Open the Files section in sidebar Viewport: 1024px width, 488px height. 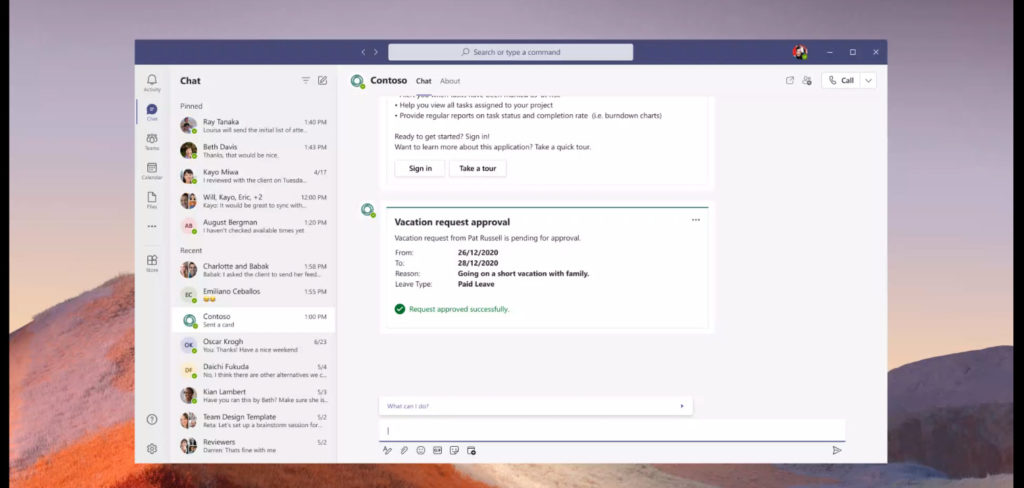coord(152,199)
